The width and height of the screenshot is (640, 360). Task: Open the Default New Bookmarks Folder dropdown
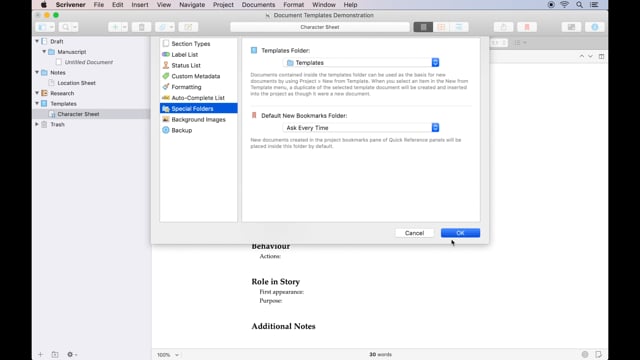pyautogui.click(x=361, y=128)
